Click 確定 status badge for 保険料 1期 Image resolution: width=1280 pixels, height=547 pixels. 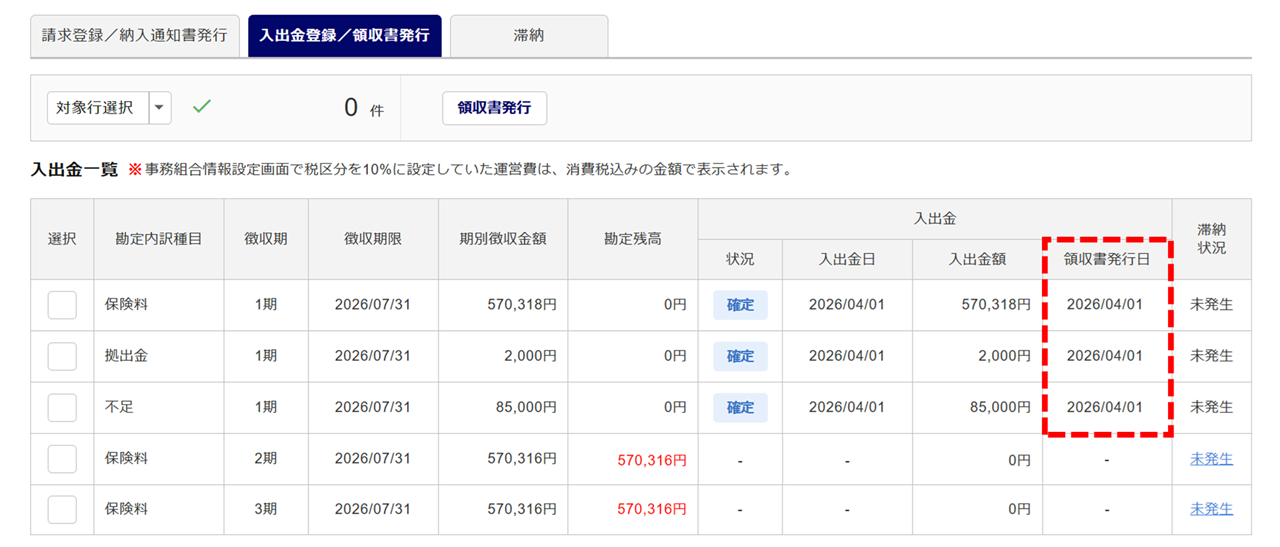740,305
